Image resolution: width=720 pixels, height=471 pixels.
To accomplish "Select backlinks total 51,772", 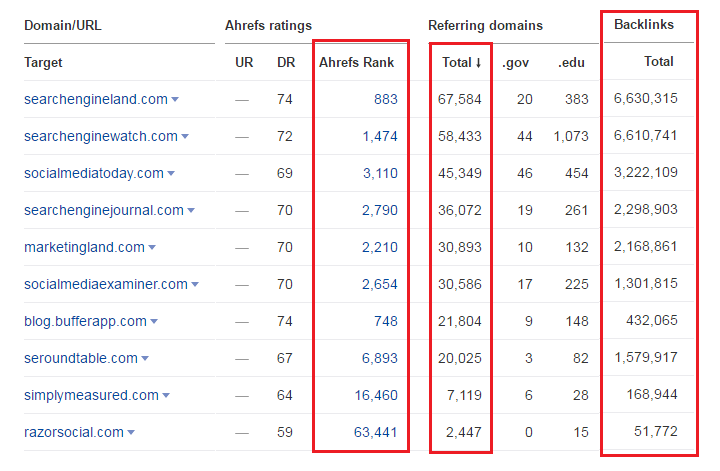I will point(656,431).
